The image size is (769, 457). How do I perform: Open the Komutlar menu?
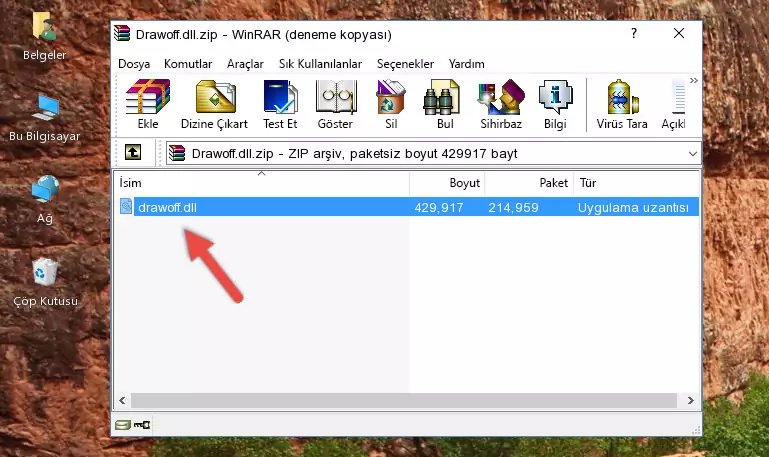pyautogui.click(x=188, y=64)
